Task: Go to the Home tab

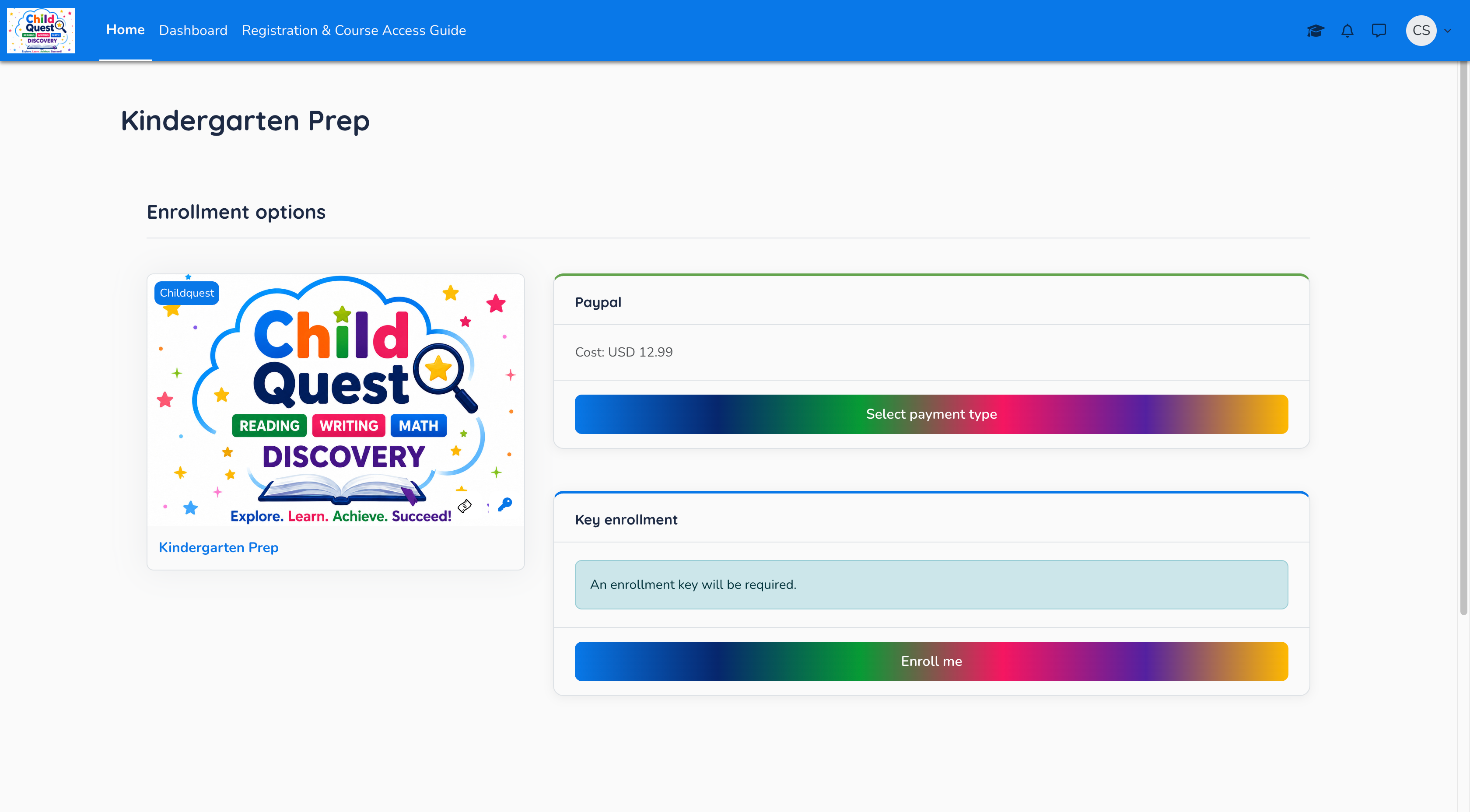Action: point(125,30)
